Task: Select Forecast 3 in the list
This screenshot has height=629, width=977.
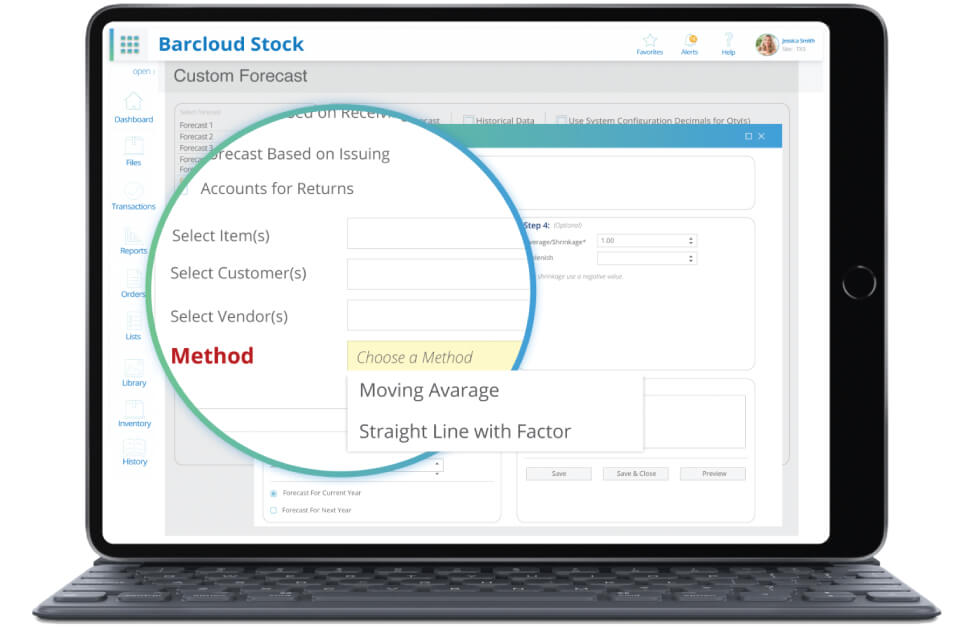Action: pos(196,148)
